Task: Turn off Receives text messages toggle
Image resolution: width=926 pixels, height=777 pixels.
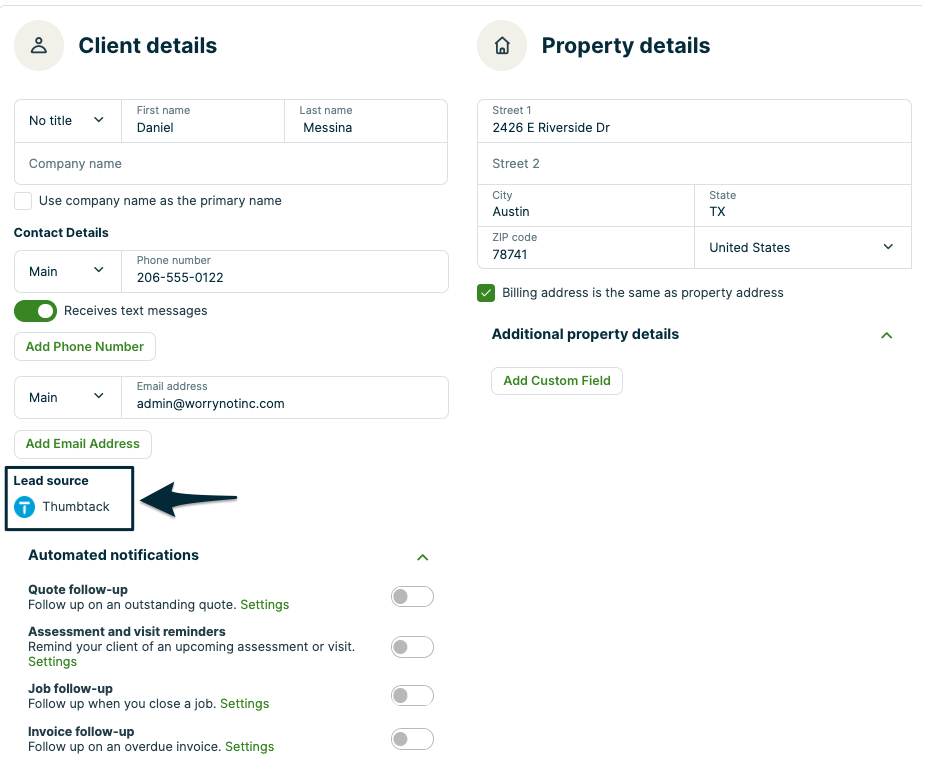Action: click(35, 311)
